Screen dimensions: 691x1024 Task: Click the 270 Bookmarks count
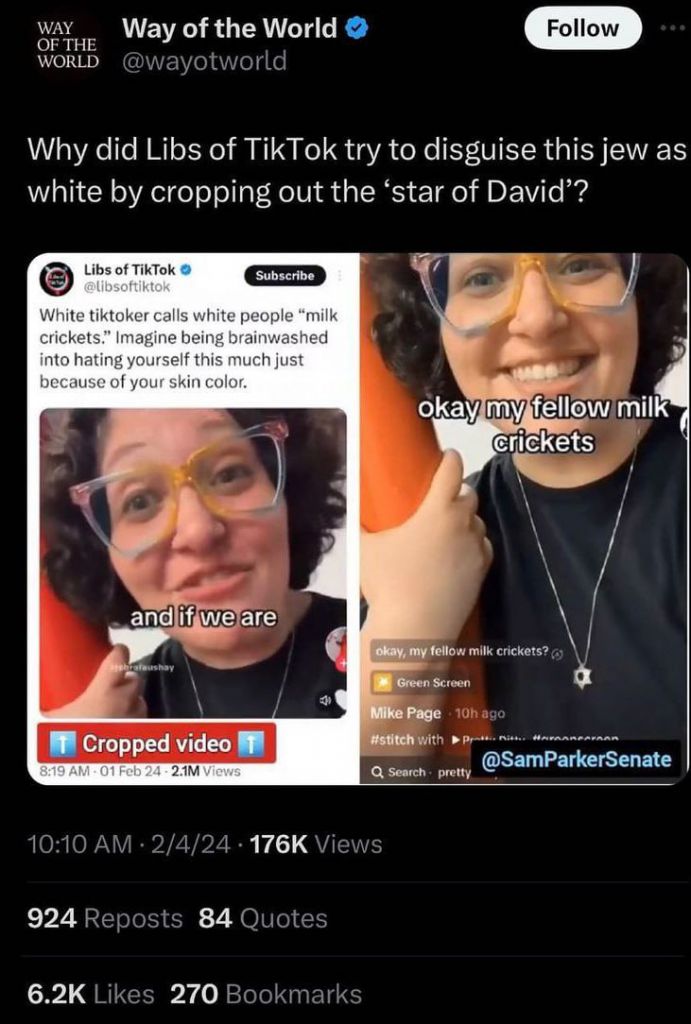pos(266,994)
